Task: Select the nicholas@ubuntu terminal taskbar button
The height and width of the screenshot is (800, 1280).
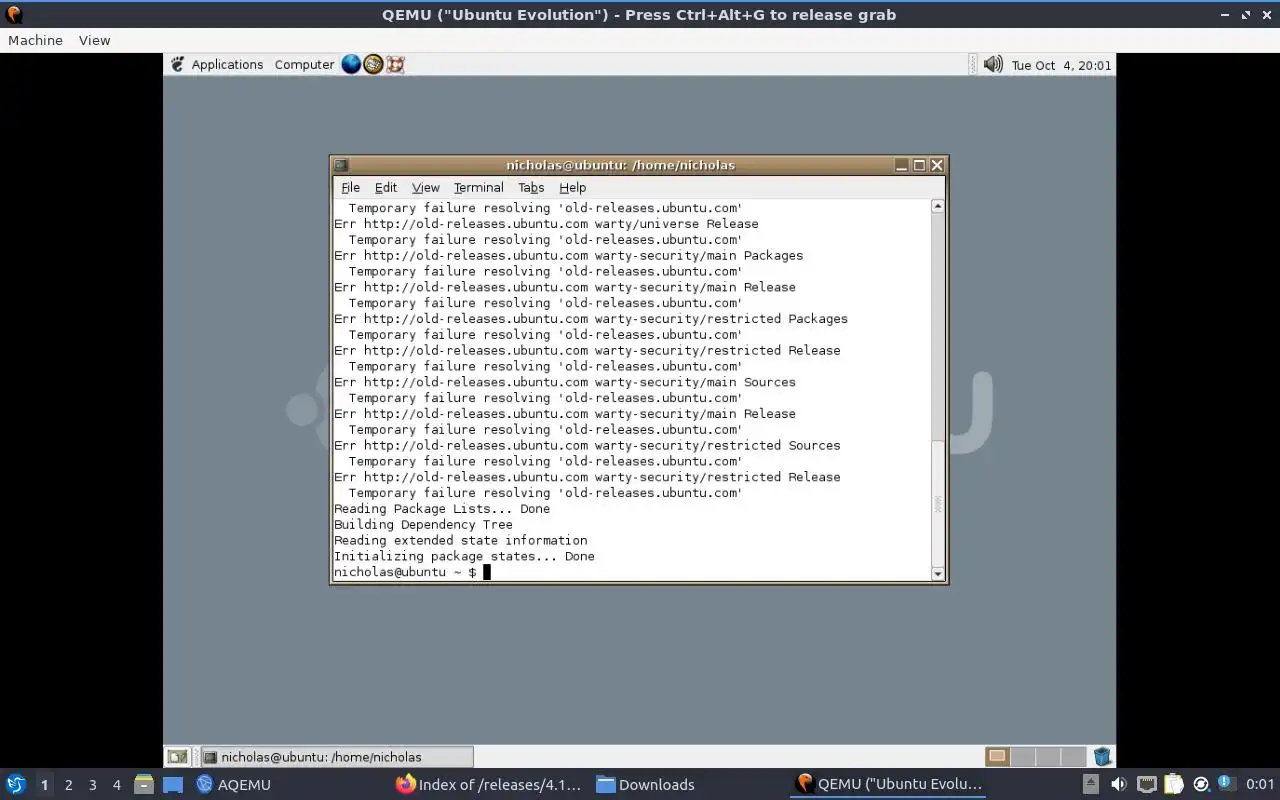Action: point(335,757)
